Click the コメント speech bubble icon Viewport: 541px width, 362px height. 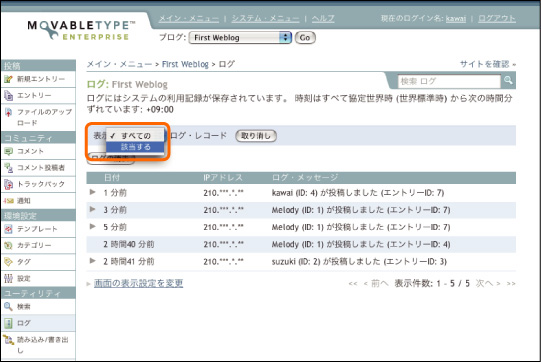pyautogui.click(x=8, y=151)
